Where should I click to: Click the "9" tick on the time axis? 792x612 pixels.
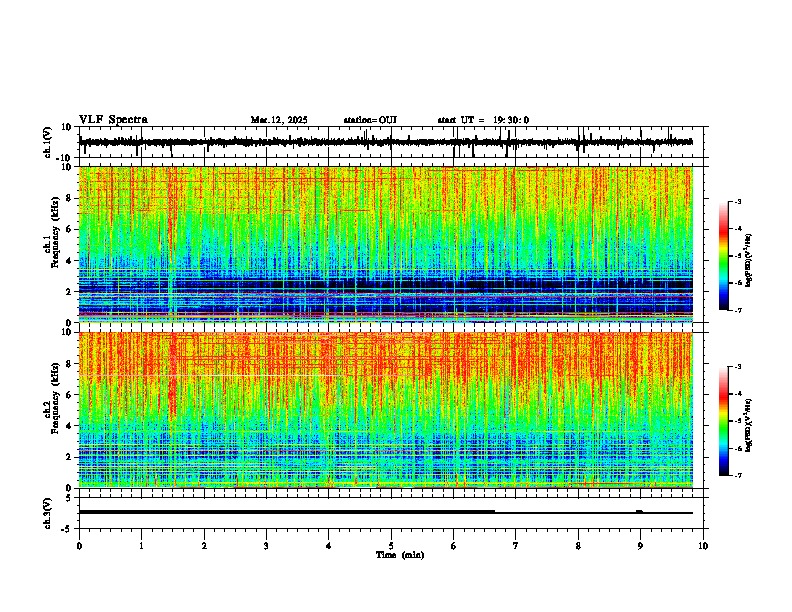click(640, 545)
